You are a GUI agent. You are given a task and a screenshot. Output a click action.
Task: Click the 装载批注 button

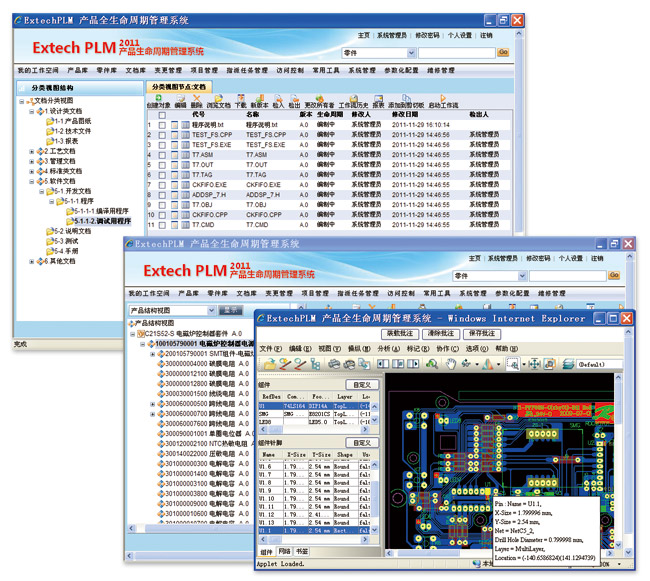[400, 333]
